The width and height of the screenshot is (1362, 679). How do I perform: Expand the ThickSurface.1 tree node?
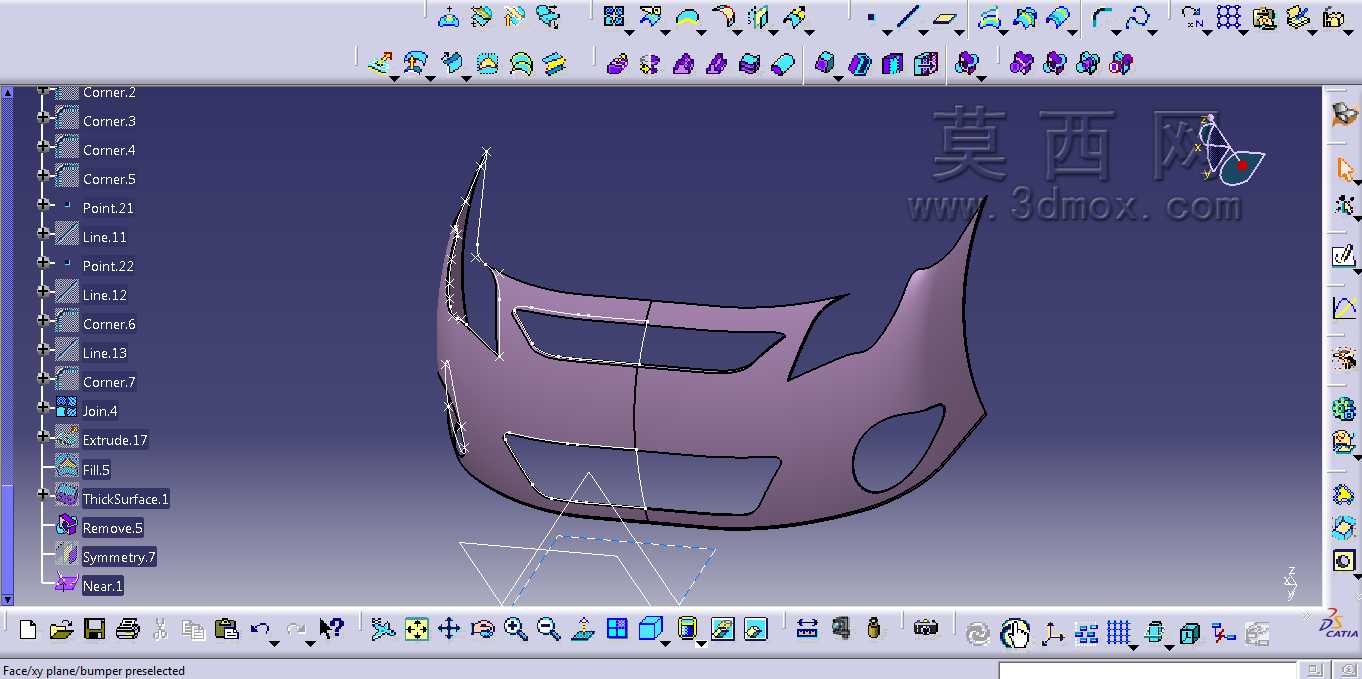[x=43, y=494]
